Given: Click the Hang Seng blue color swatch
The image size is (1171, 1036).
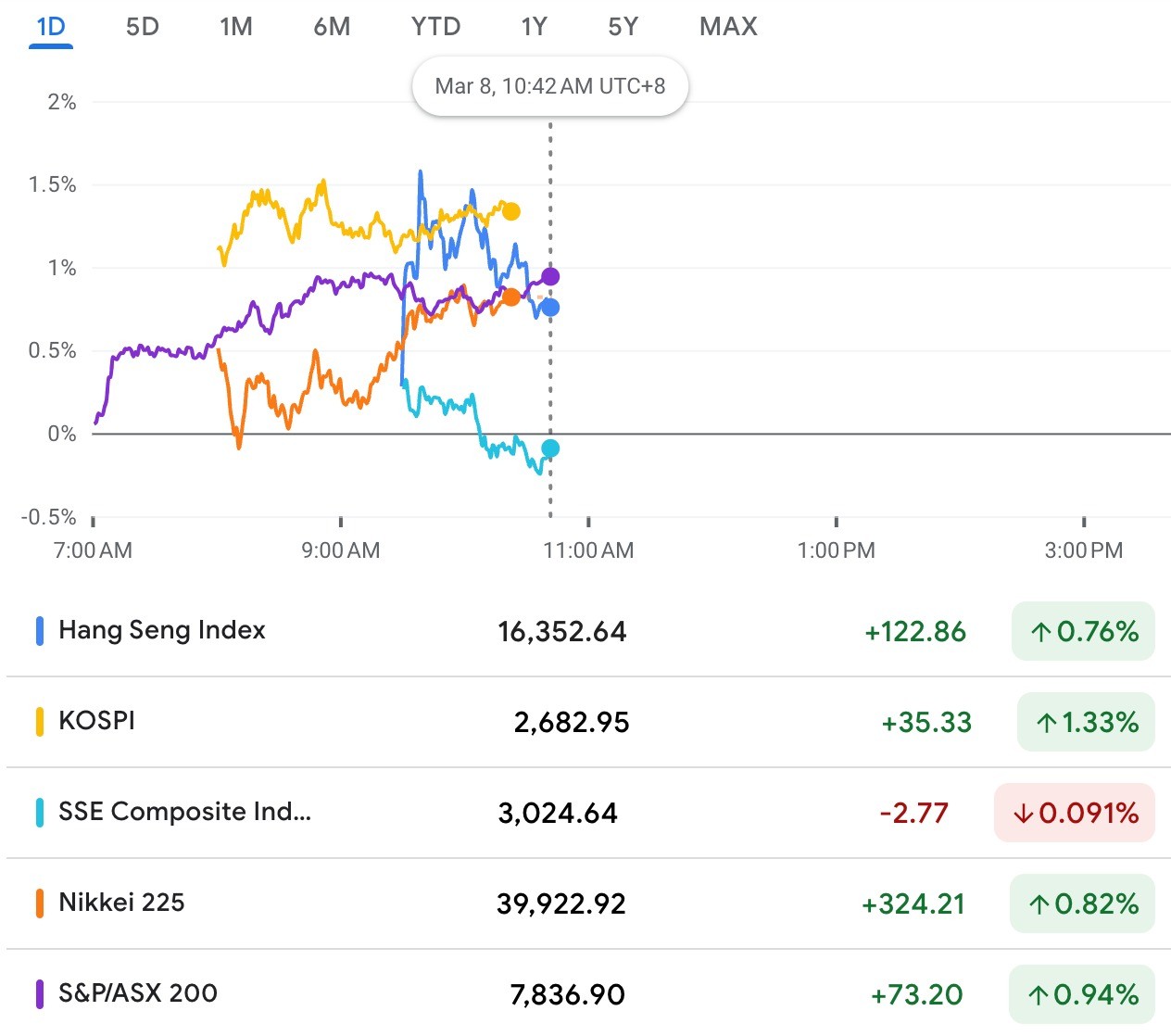Looking at the screenshot, I should pos(40,631).
